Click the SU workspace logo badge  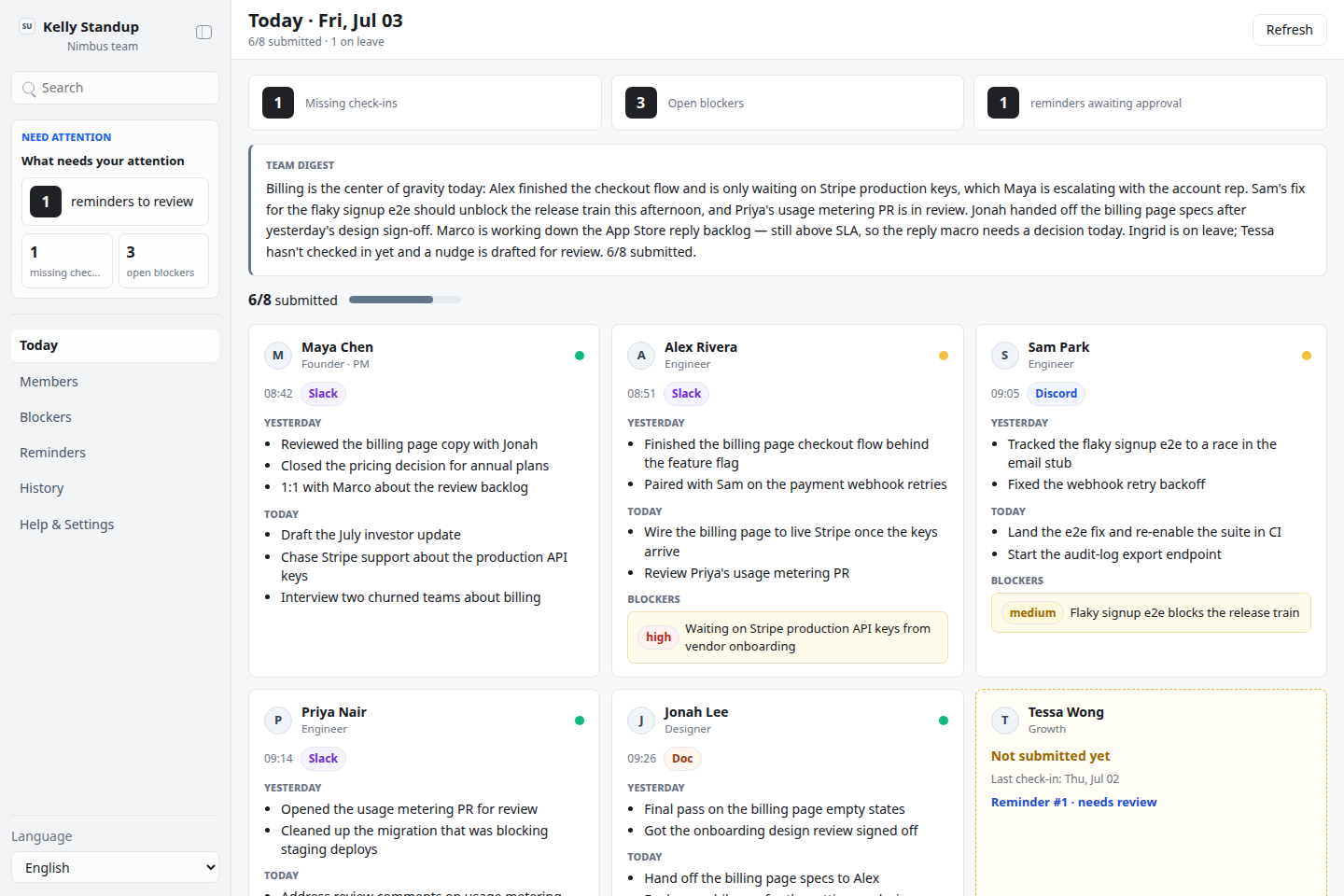coord(27,26)
